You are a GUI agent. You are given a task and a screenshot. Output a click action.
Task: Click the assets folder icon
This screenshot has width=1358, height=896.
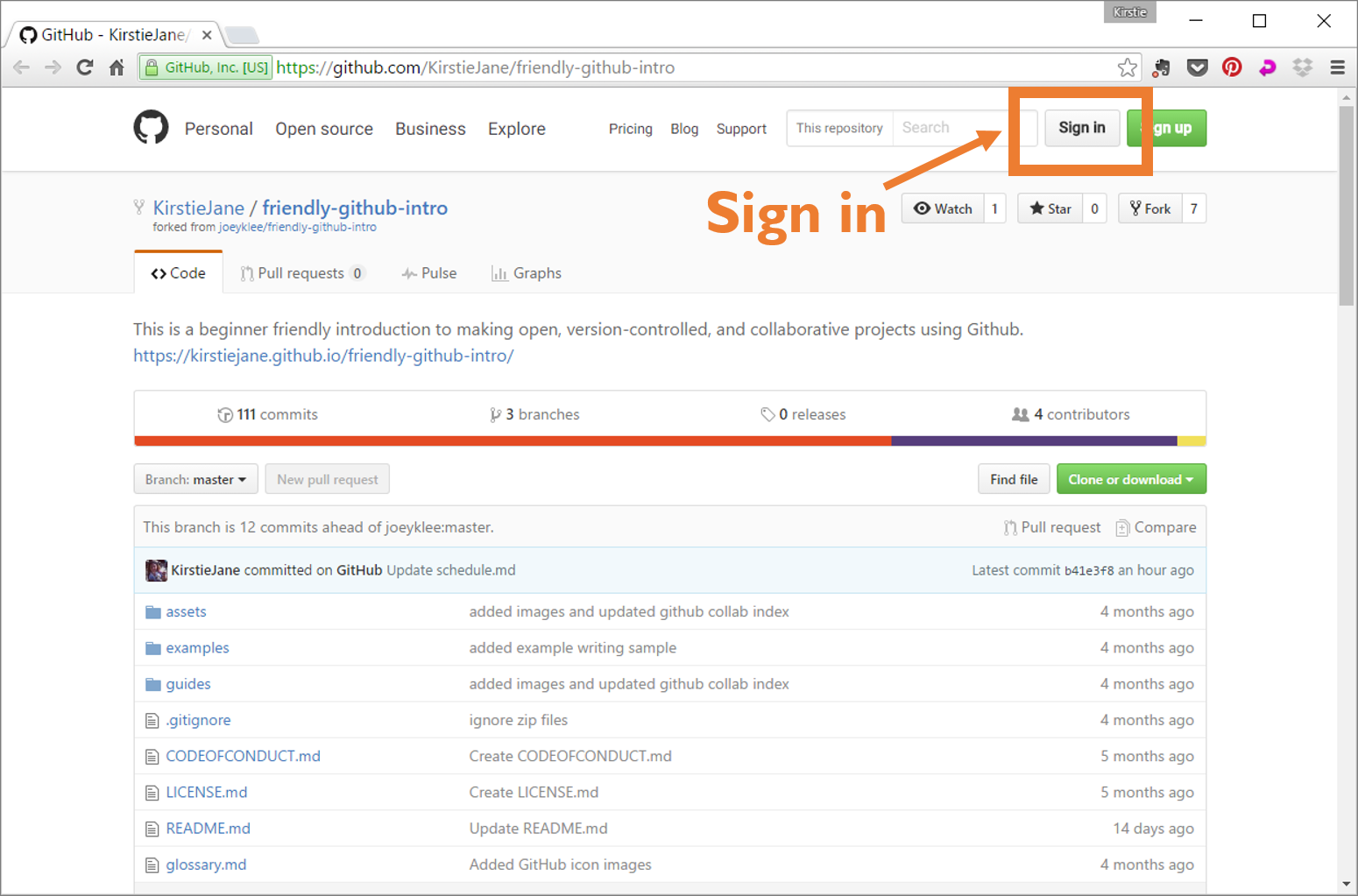pos(153,611)
